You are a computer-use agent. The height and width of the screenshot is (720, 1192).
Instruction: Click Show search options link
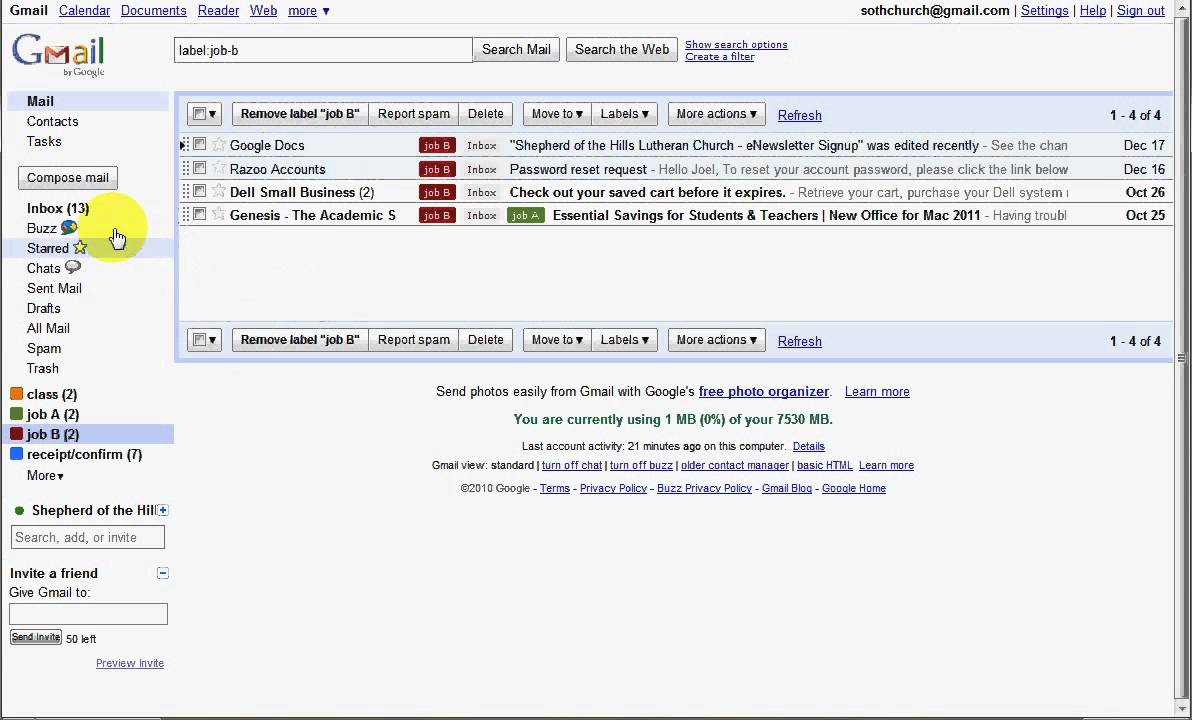tap(736, 44)
